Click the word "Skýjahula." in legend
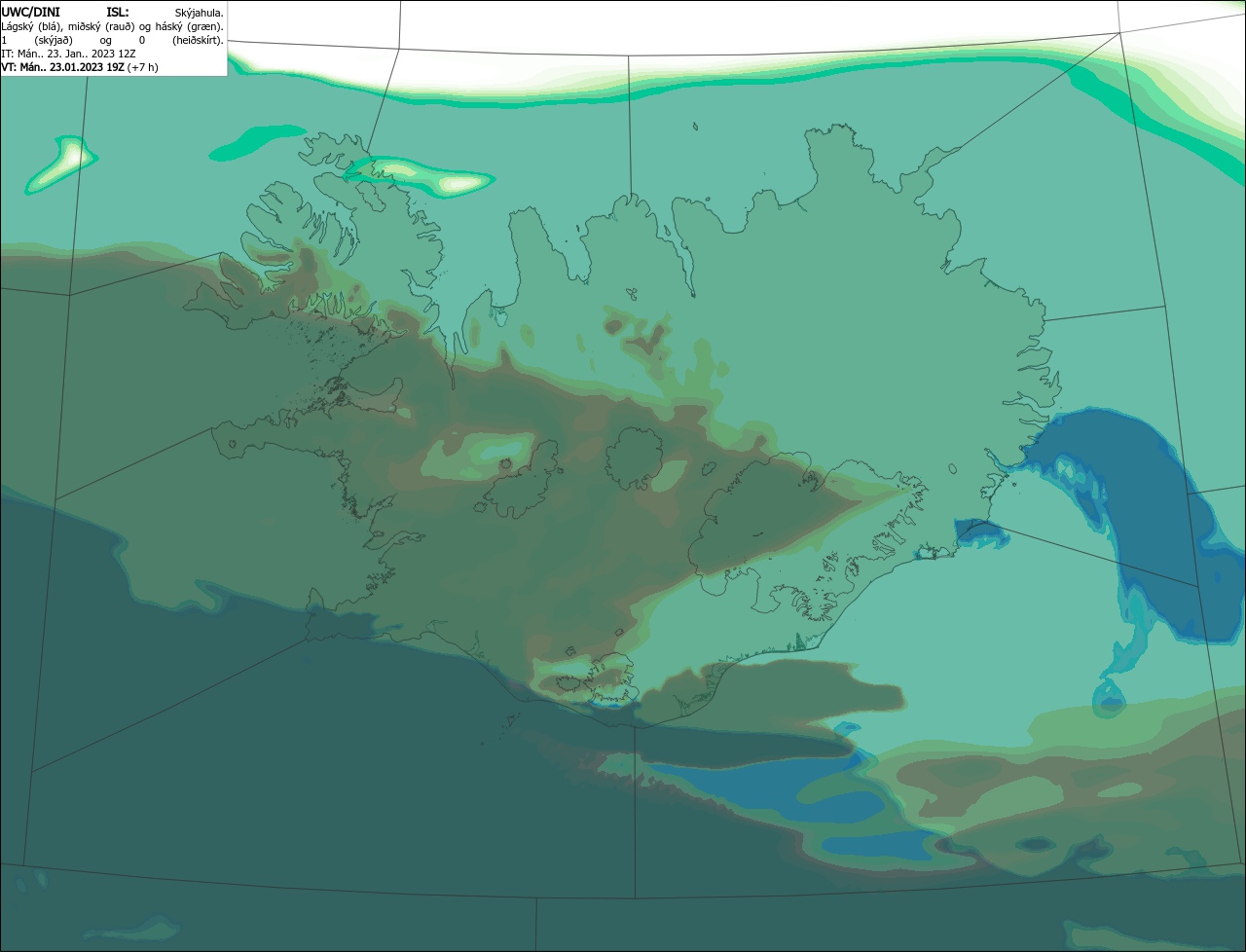The width and height of the screenshot is (1246, 952). click(200, 14)
